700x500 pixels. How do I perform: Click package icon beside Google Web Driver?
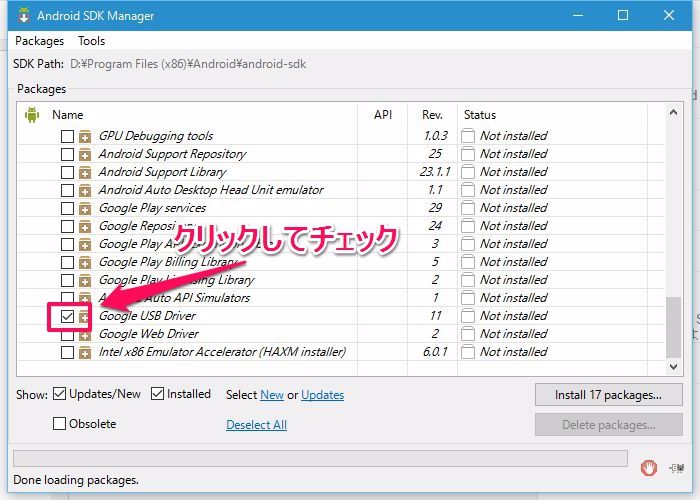pos(85,334)
